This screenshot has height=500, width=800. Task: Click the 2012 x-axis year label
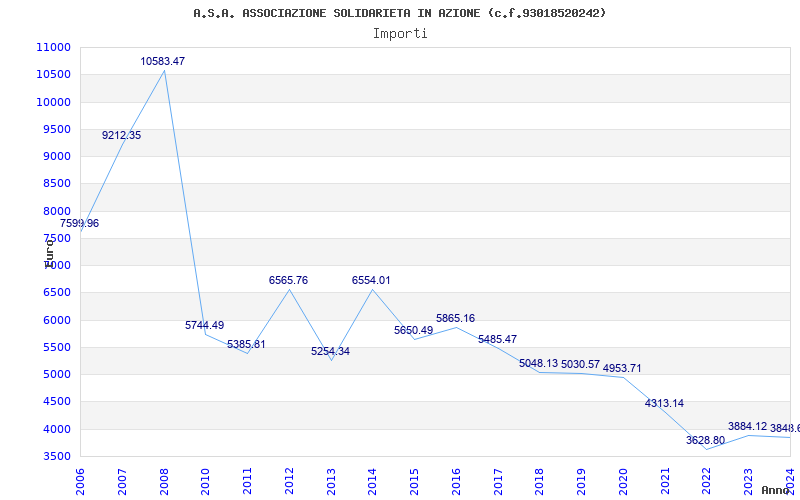[289, 482]
